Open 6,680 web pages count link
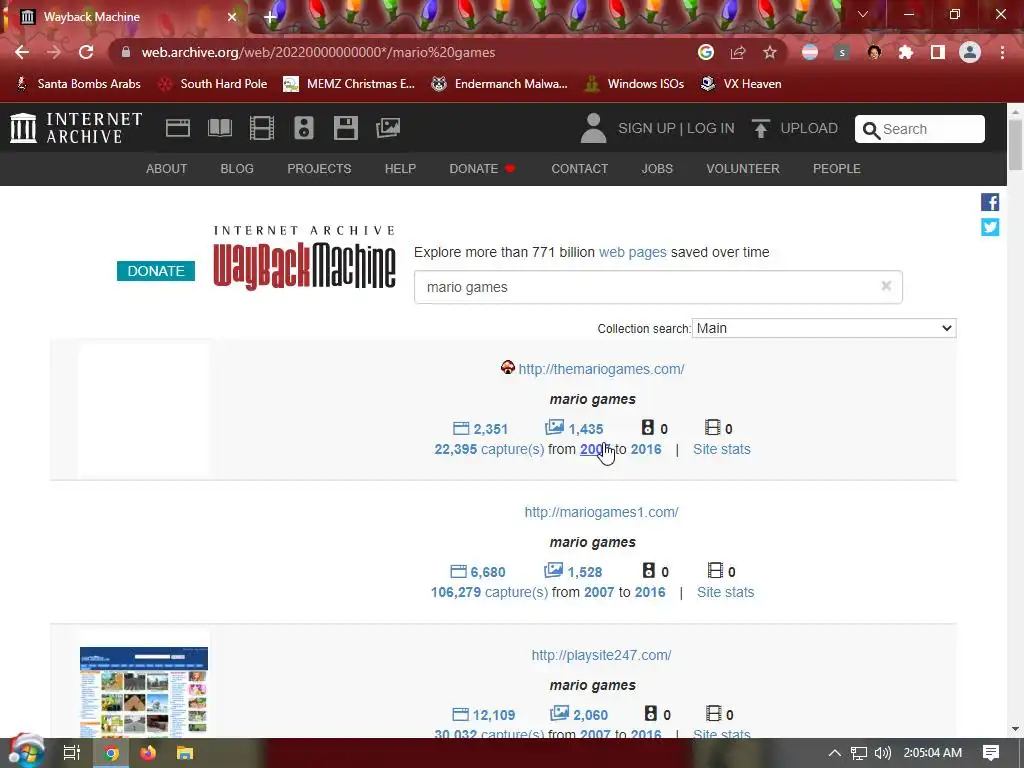Image resolution: width=1024 pixels, height=768 pixels. click(479, 572)
